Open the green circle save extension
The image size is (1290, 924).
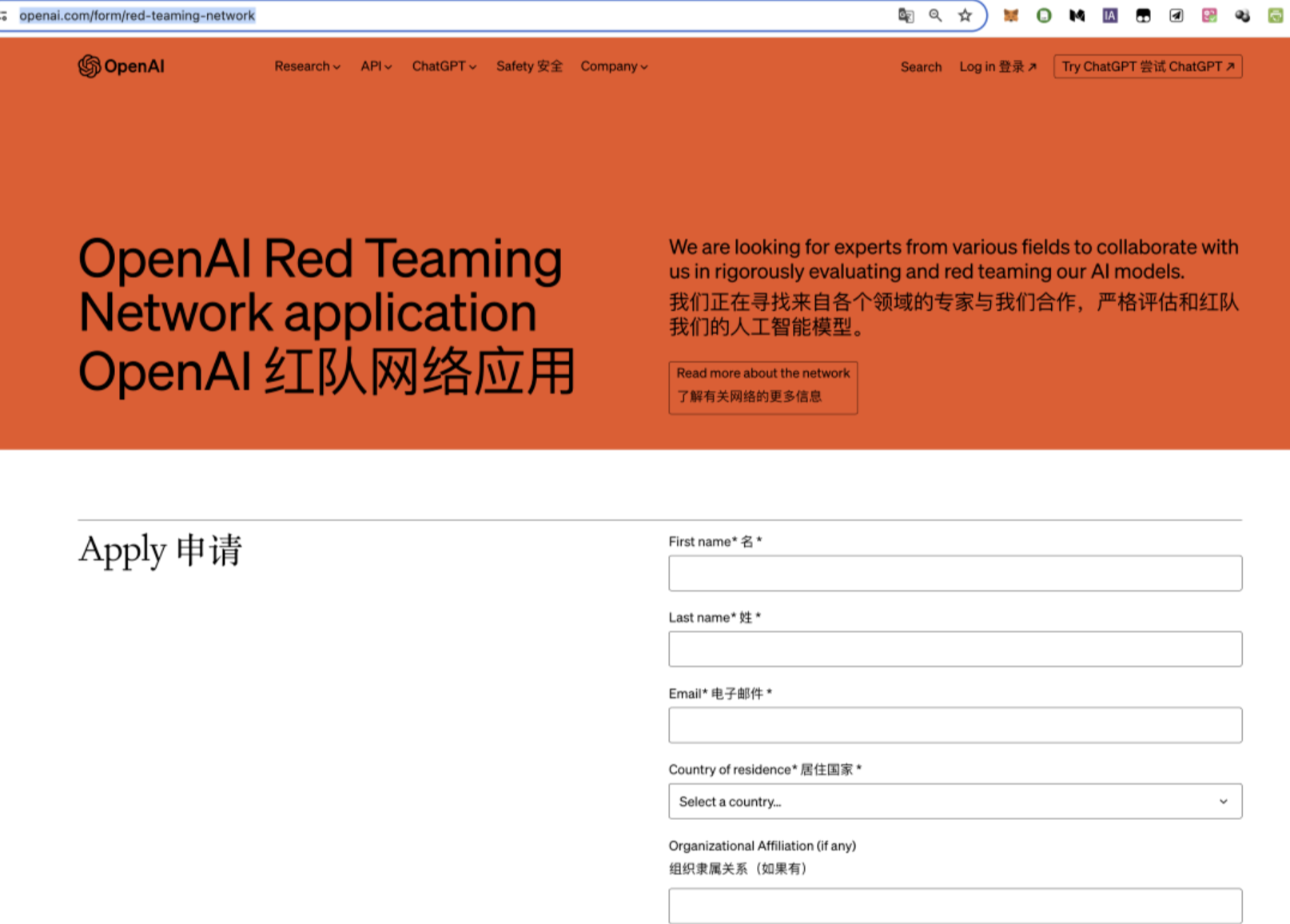tap(1044, 15)
